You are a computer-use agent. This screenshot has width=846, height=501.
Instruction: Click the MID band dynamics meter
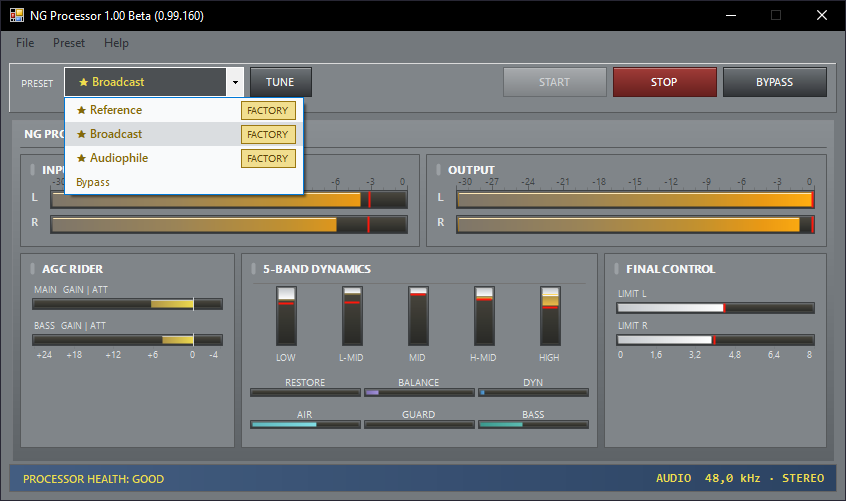tap(418, 316)
